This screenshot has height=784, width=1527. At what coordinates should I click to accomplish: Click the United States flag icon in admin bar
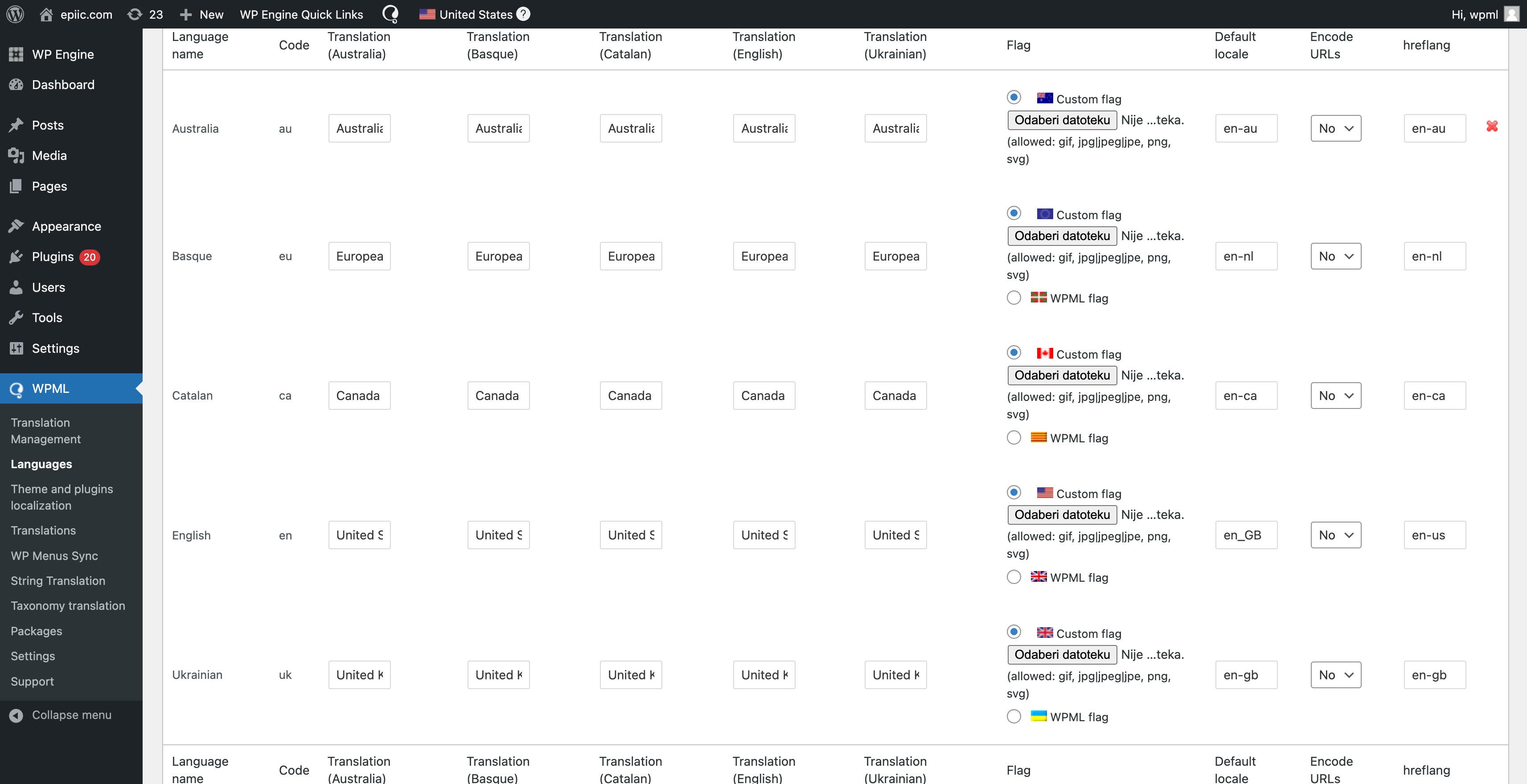tap(427, 14)
